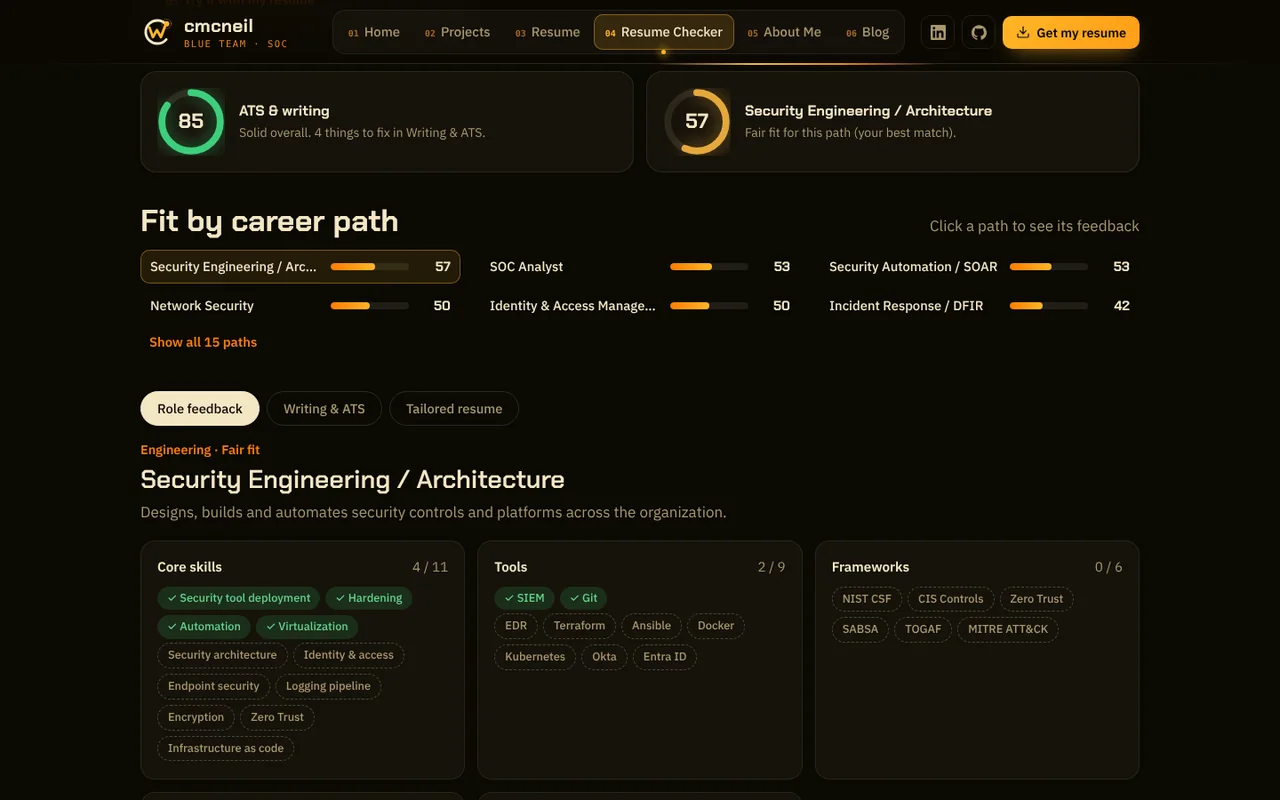Click the Okta tool chip
The width and height of the screenshot is (1280, 800).
pos(604,657)
